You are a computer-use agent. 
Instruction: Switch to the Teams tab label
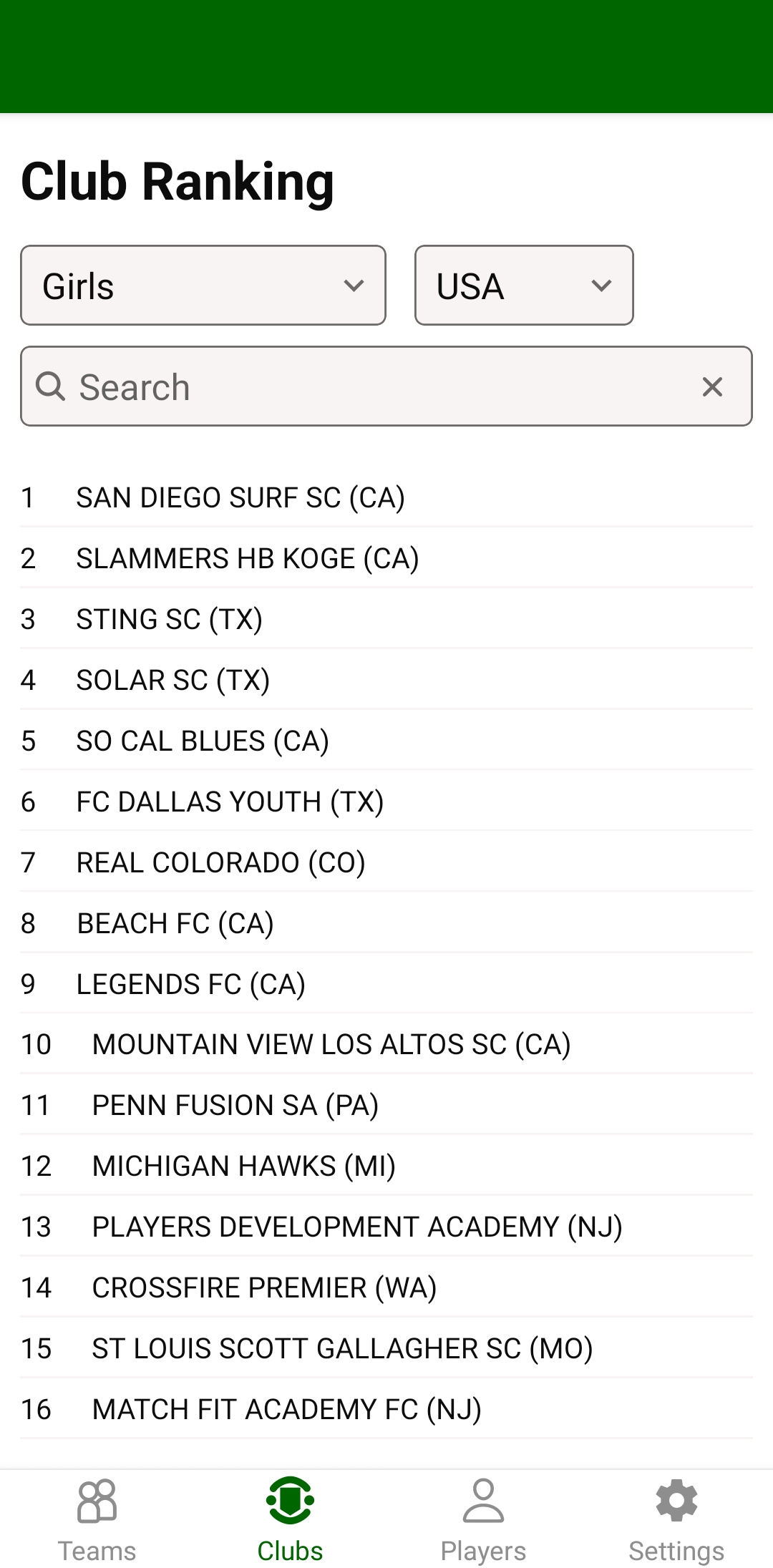[97, 1551]
